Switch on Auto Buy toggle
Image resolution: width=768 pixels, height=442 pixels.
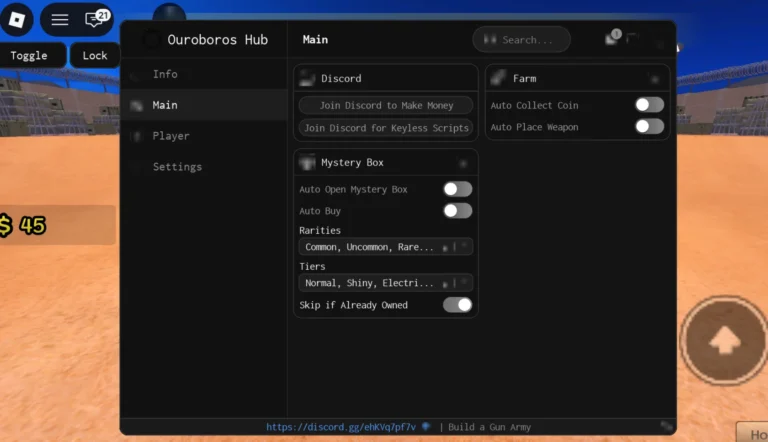pos(457,211)
